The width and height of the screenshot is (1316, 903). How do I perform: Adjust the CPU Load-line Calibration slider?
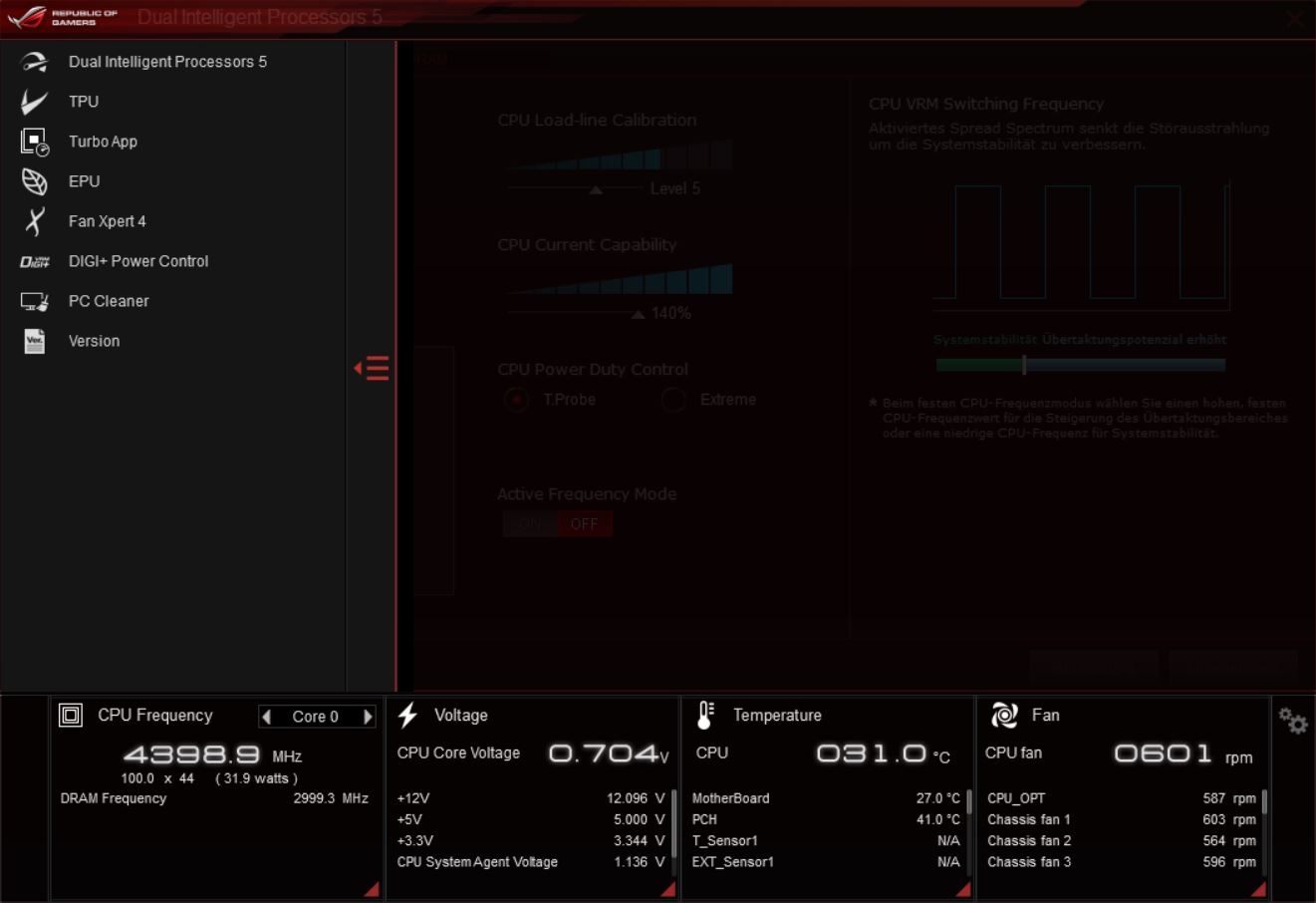(596, 189)
